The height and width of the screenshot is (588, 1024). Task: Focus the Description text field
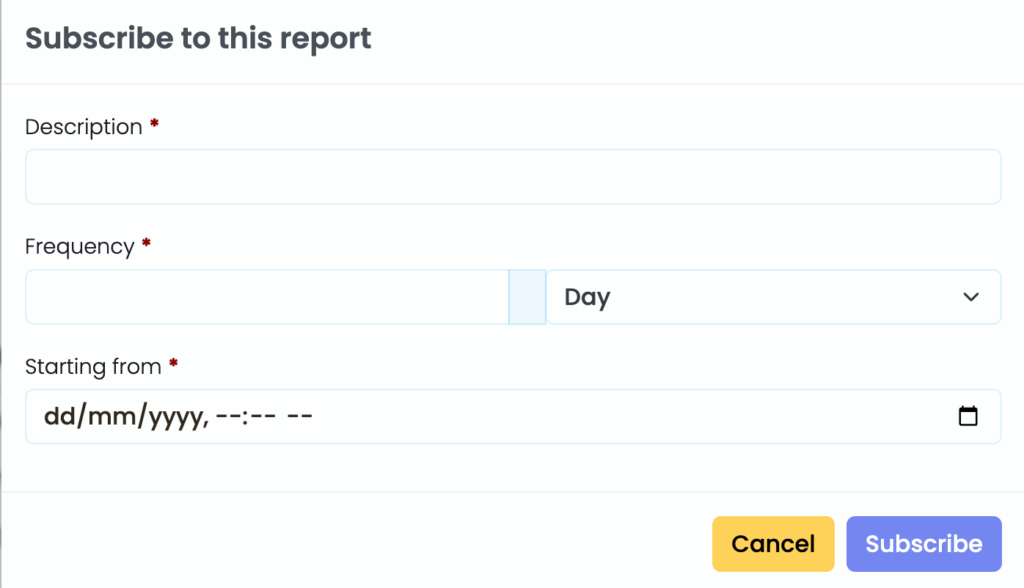click(x=513, y=176)
